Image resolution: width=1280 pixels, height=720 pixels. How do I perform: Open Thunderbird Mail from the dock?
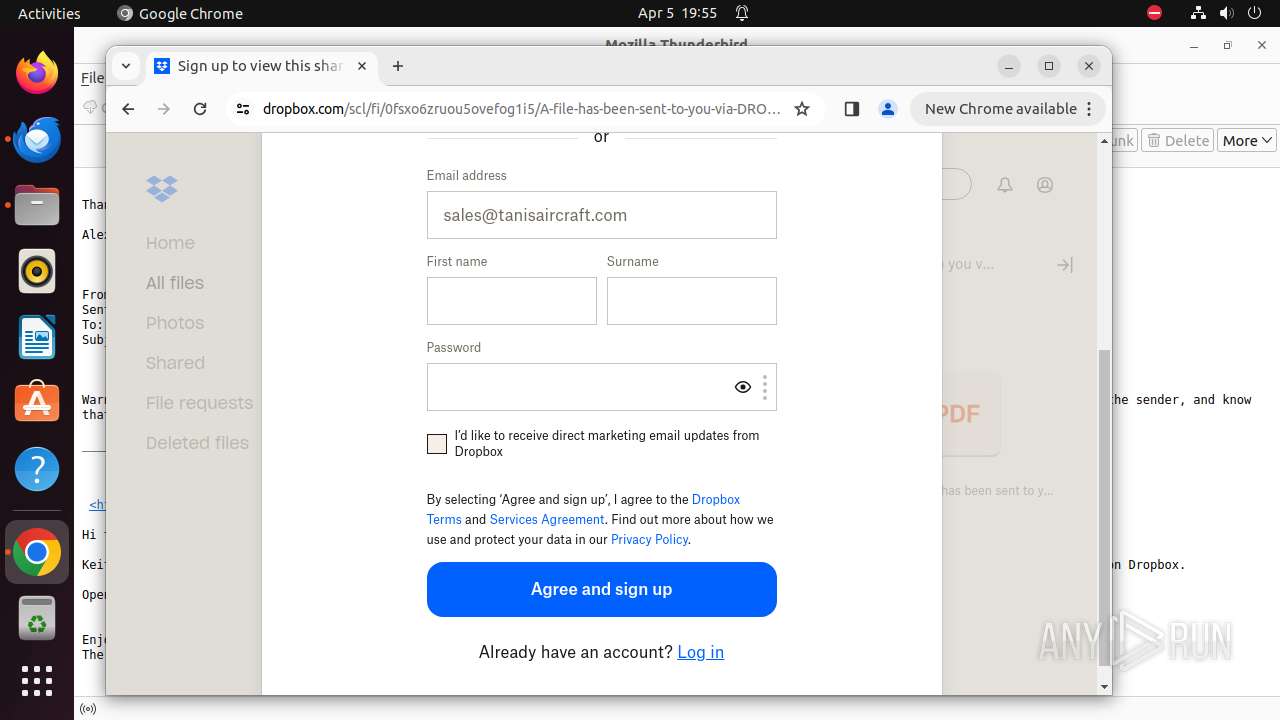37,139
